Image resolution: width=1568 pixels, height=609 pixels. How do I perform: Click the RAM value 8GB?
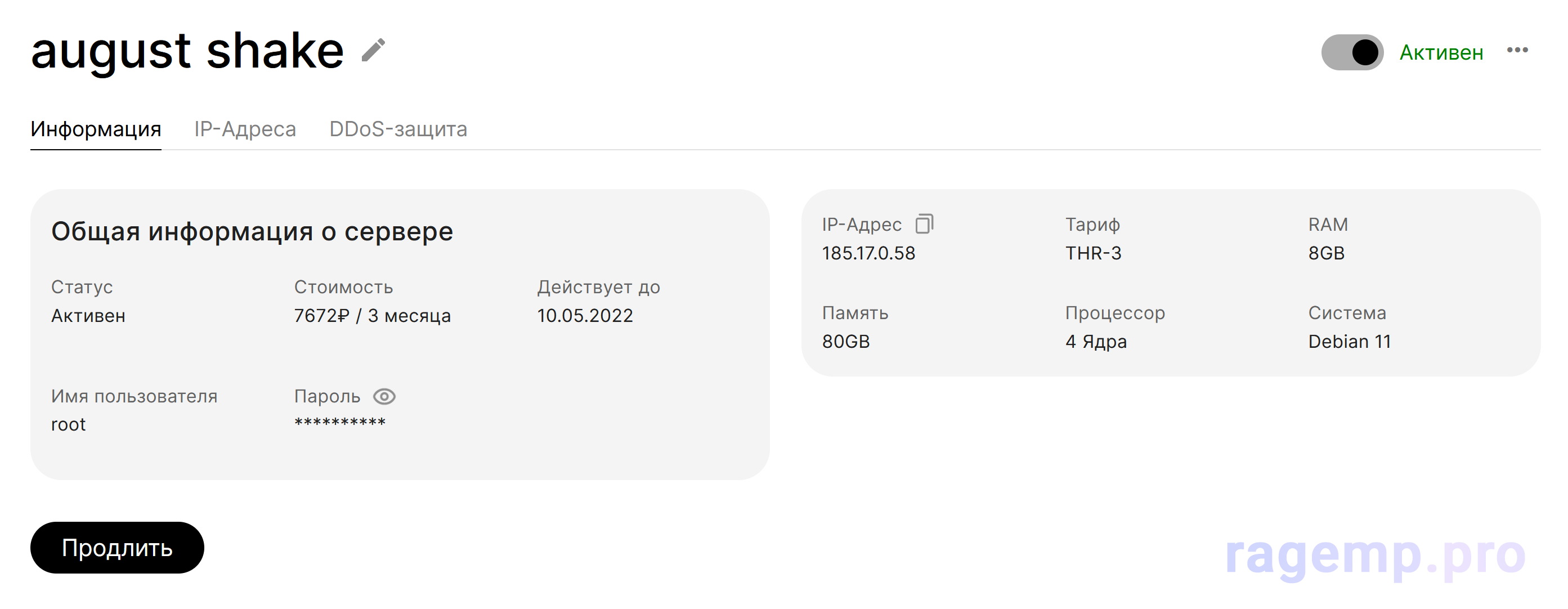1326,253
